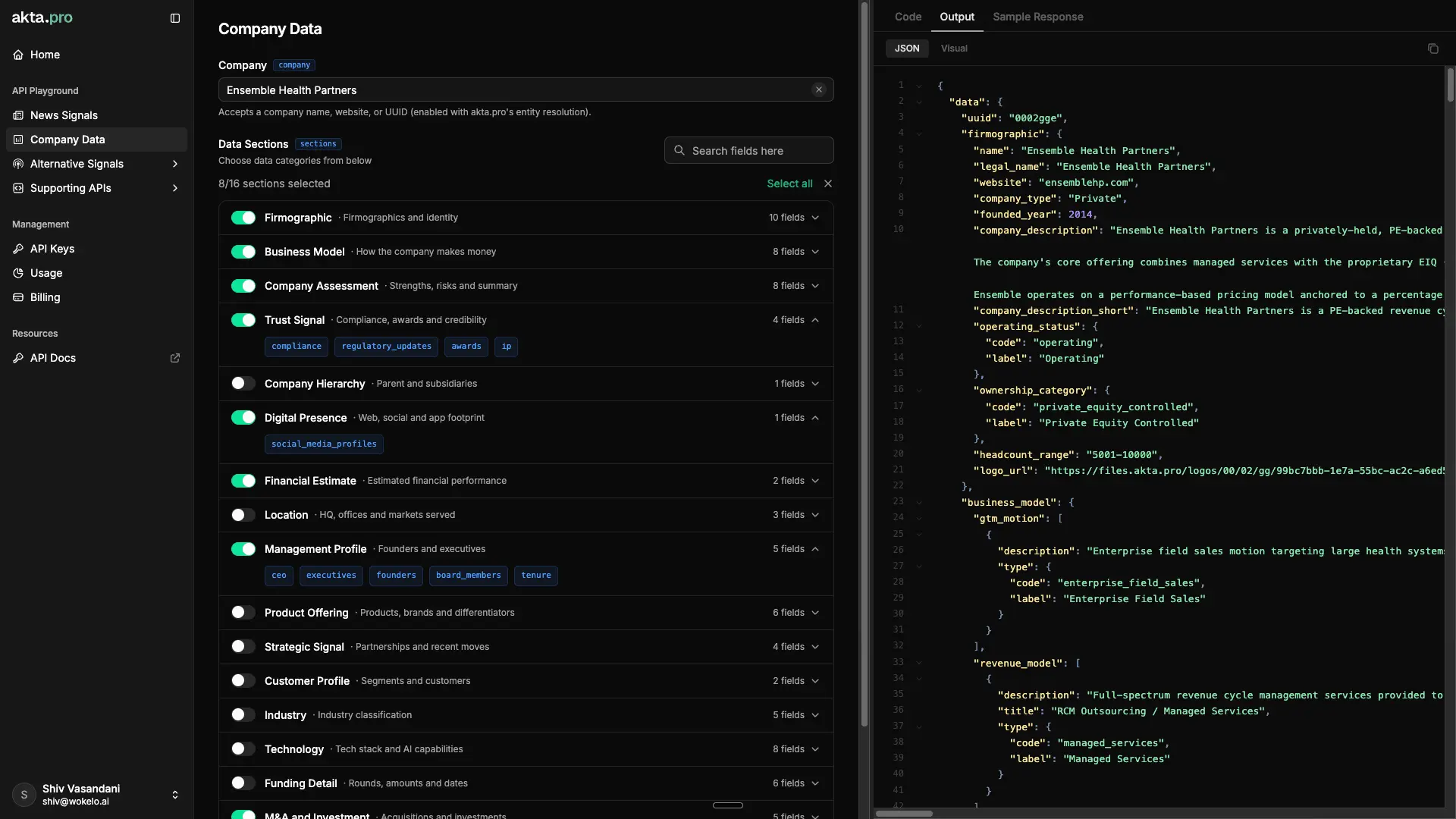Enable the Technology section toggle
Screen dimensions: 1456x819
click(x=243, y=749)
